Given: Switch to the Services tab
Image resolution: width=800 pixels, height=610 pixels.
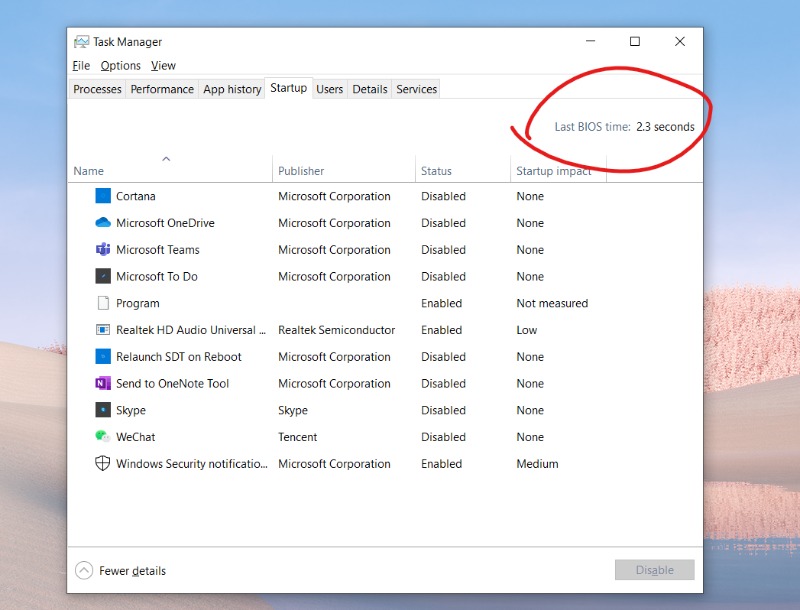Looking at the screenshot, I should click(x=416, y=89).
